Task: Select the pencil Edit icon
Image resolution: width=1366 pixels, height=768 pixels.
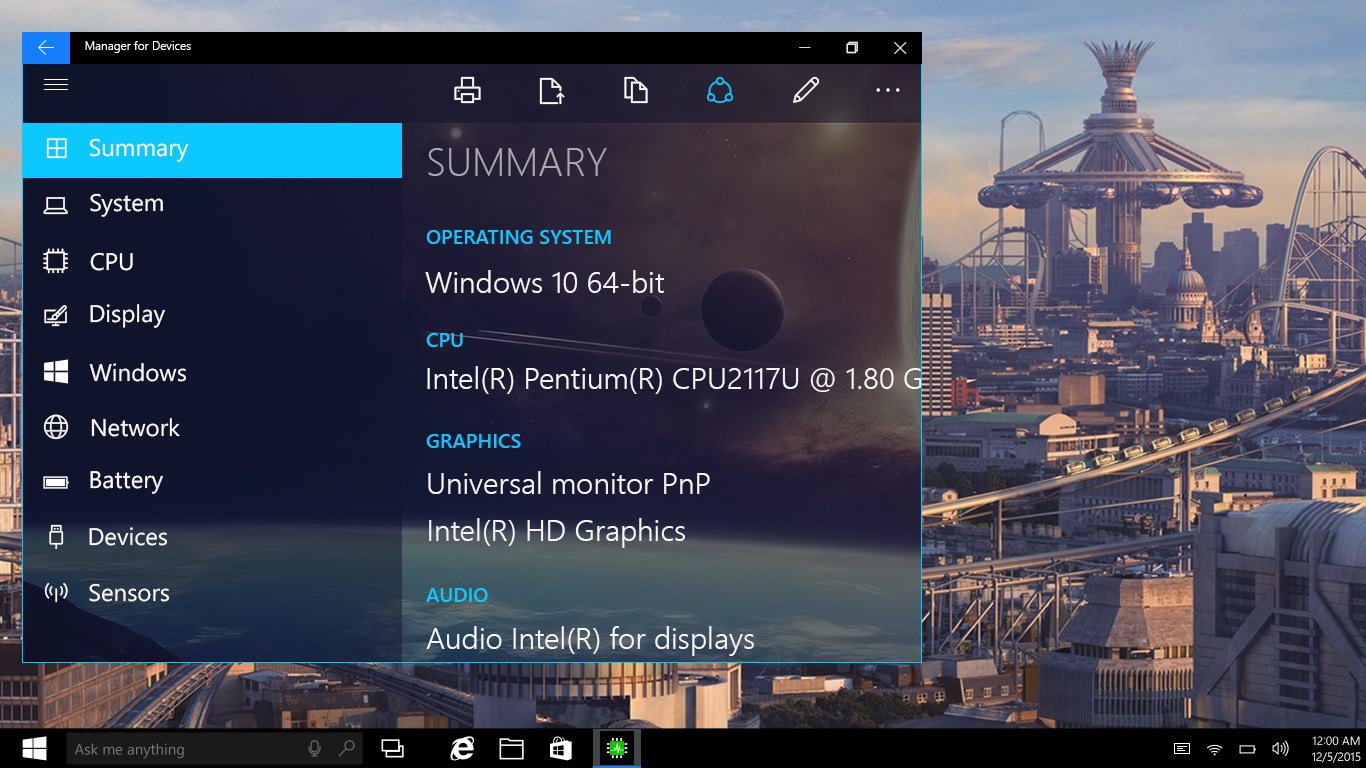Action: (x=805, y=91)
